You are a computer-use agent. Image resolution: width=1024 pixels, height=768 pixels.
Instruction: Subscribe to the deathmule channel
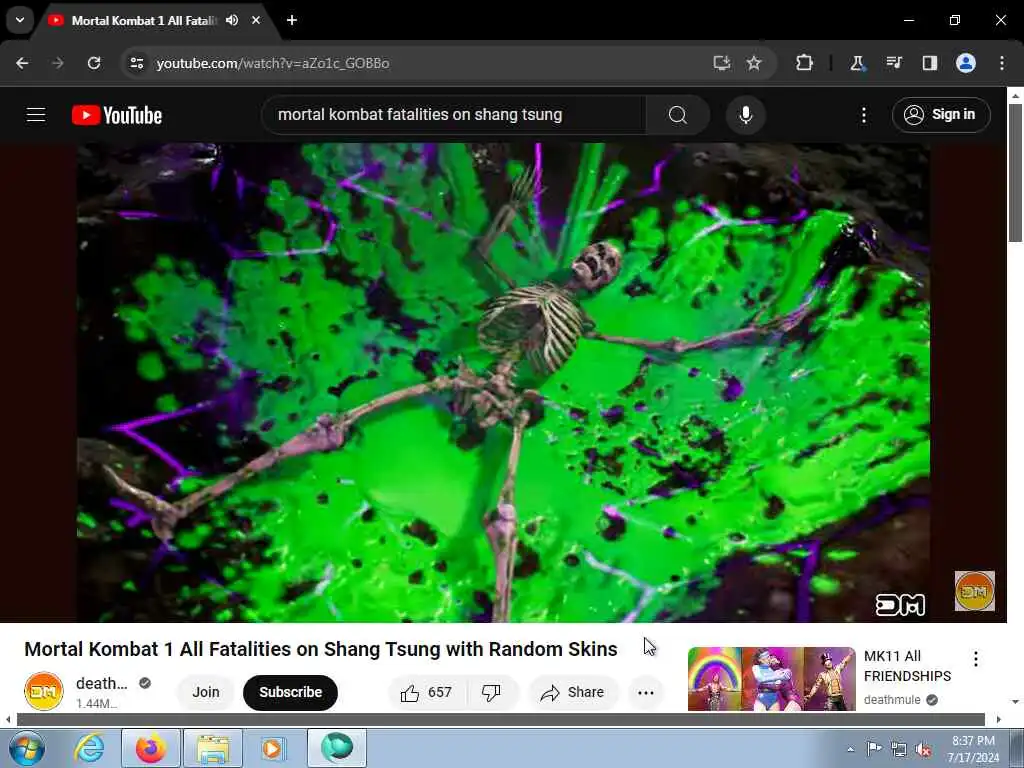click(291, 692)
